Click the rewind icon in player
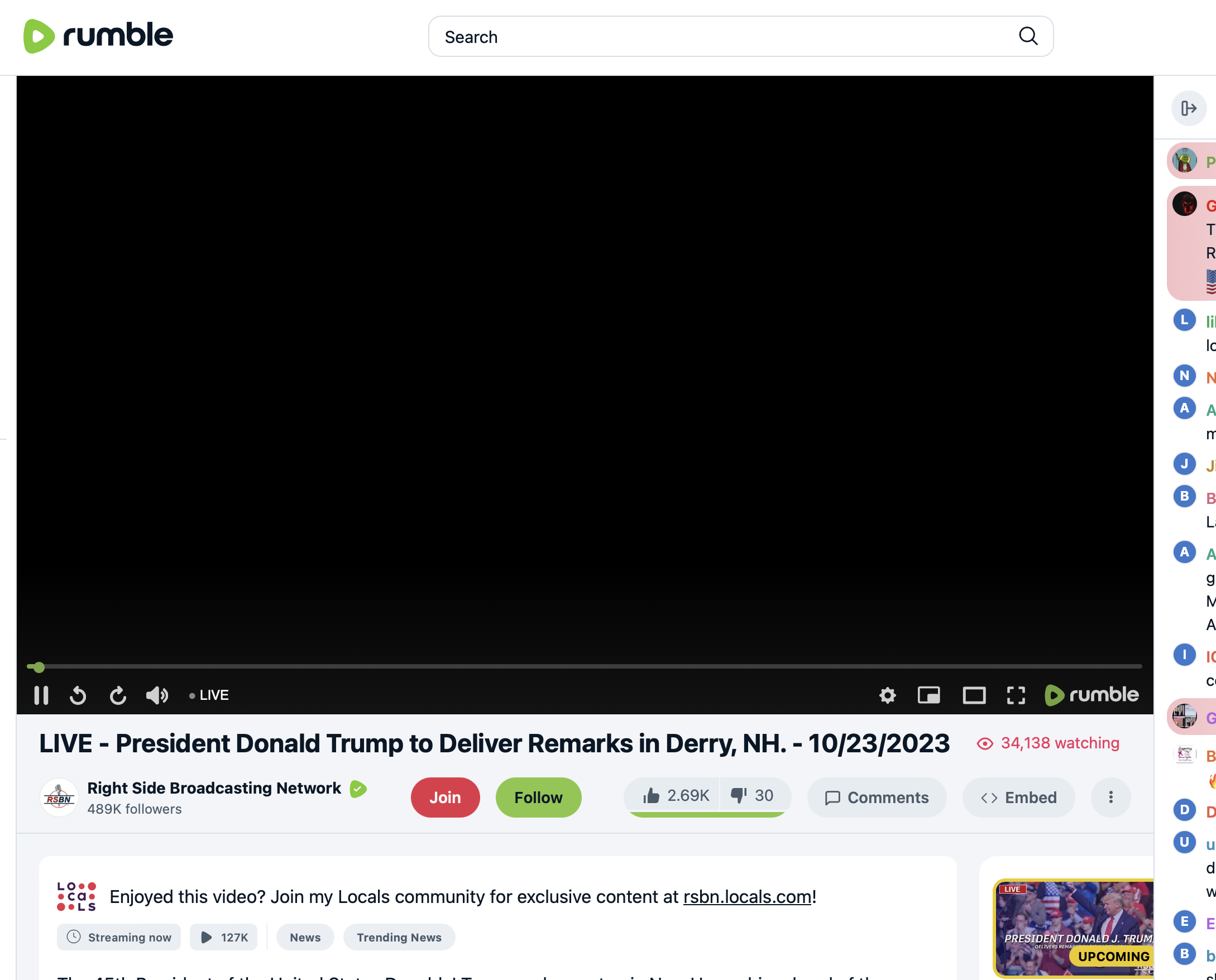The width and height of the screenshot is (1216, 980). pyautogui.click(x=78, y=695)
